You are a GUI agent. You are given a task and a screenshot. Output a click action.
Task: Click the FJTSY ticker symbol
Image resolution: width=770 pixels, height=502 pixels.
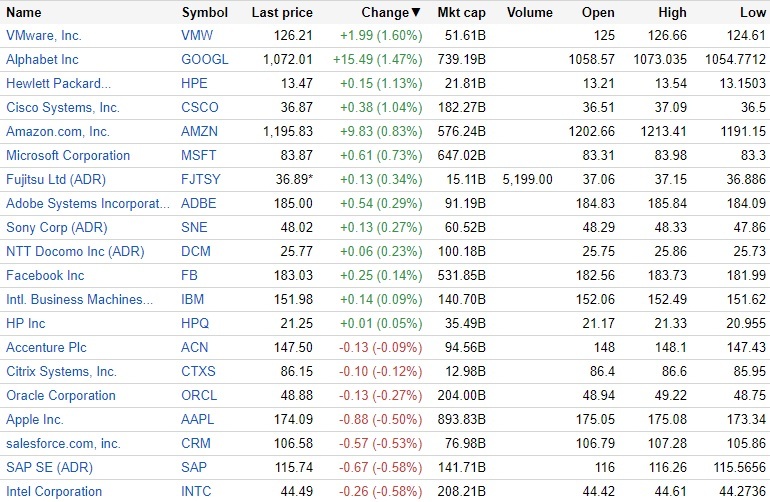pyautogui.click(x=199, y=179)
